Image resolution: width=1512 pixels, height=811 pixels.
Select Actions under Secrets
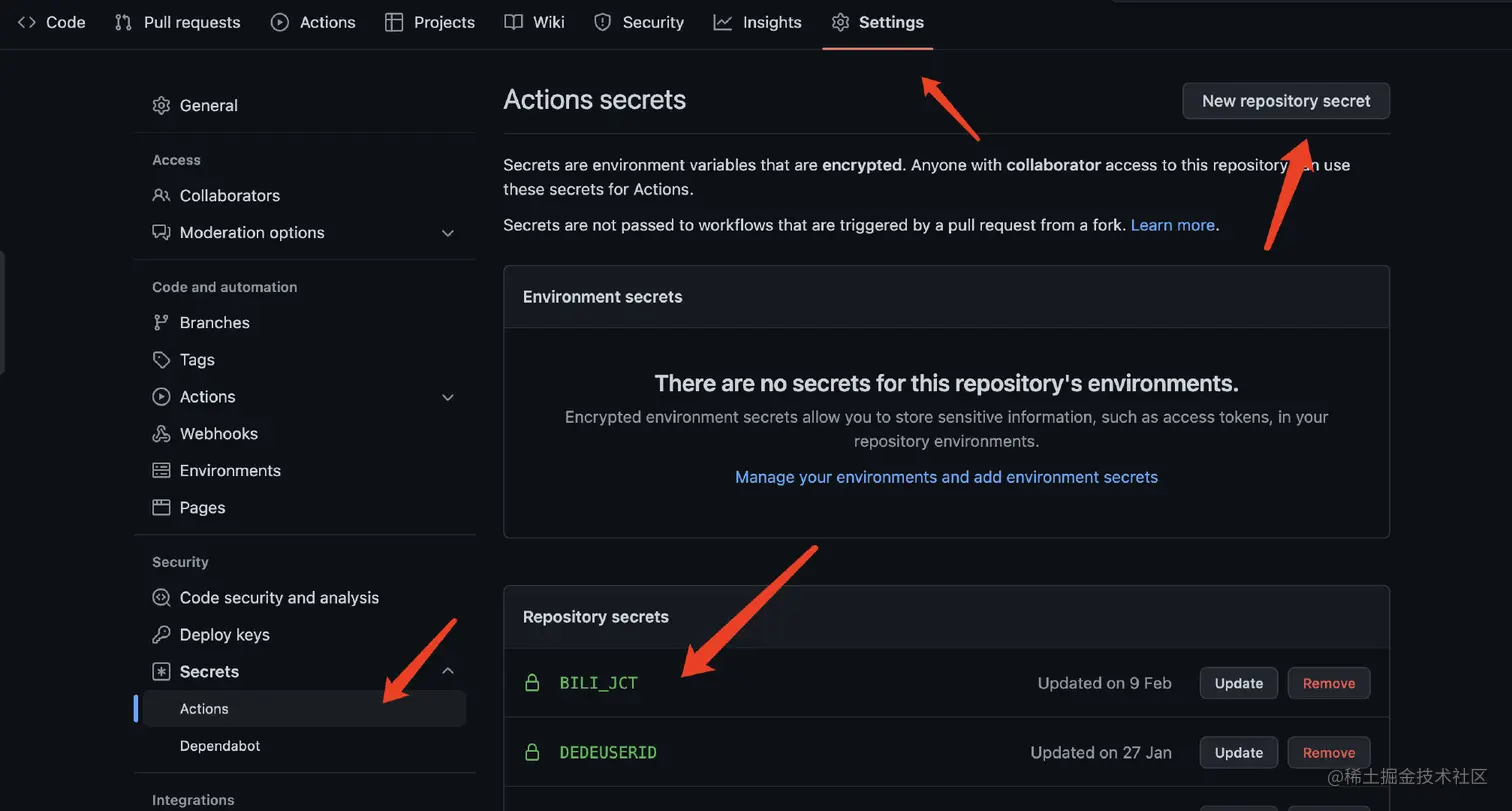pyautogui.click(x=304, y=708)
